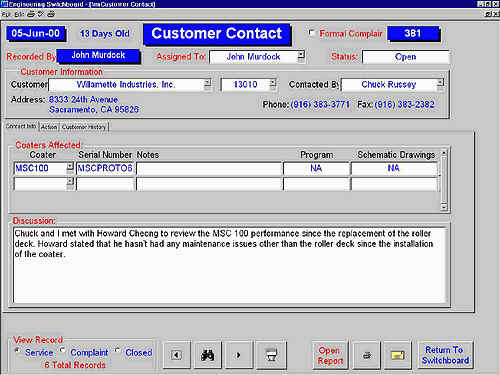The height and width of the screenshot is (375, 500).
Task: Click the Customer Contact title banner
Action: (x=217, y=34)
